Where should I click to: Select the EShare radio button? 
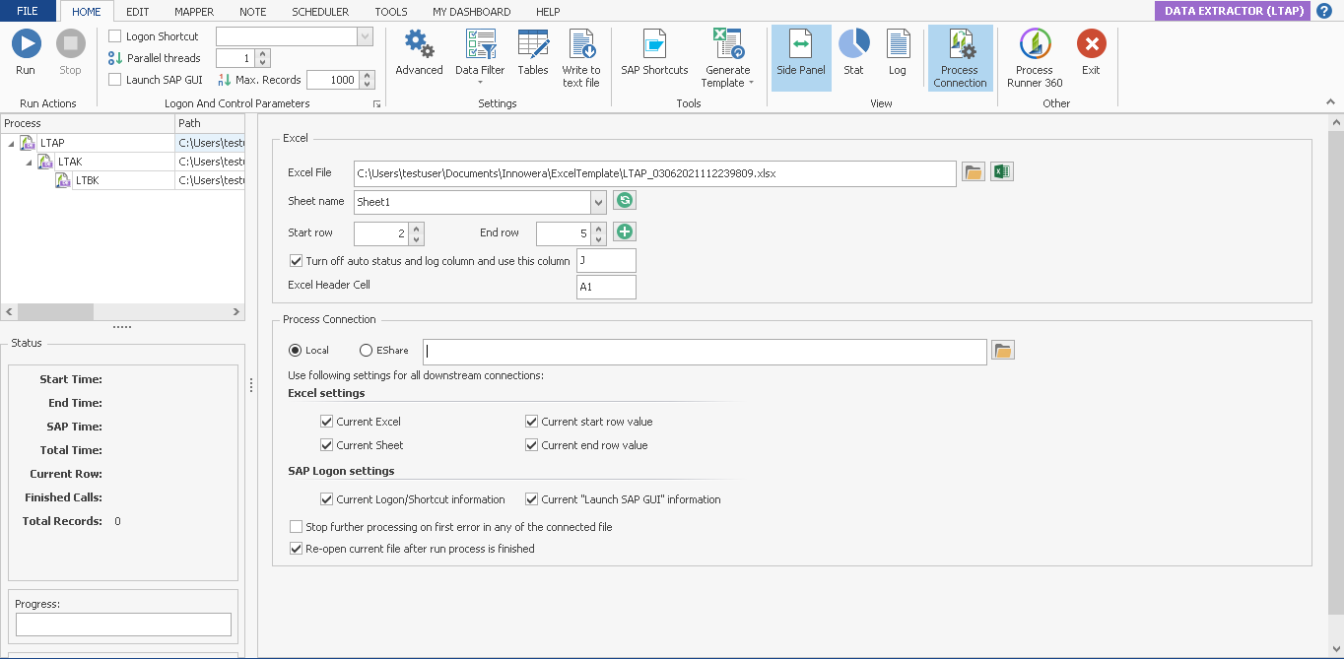coord(366,351)
